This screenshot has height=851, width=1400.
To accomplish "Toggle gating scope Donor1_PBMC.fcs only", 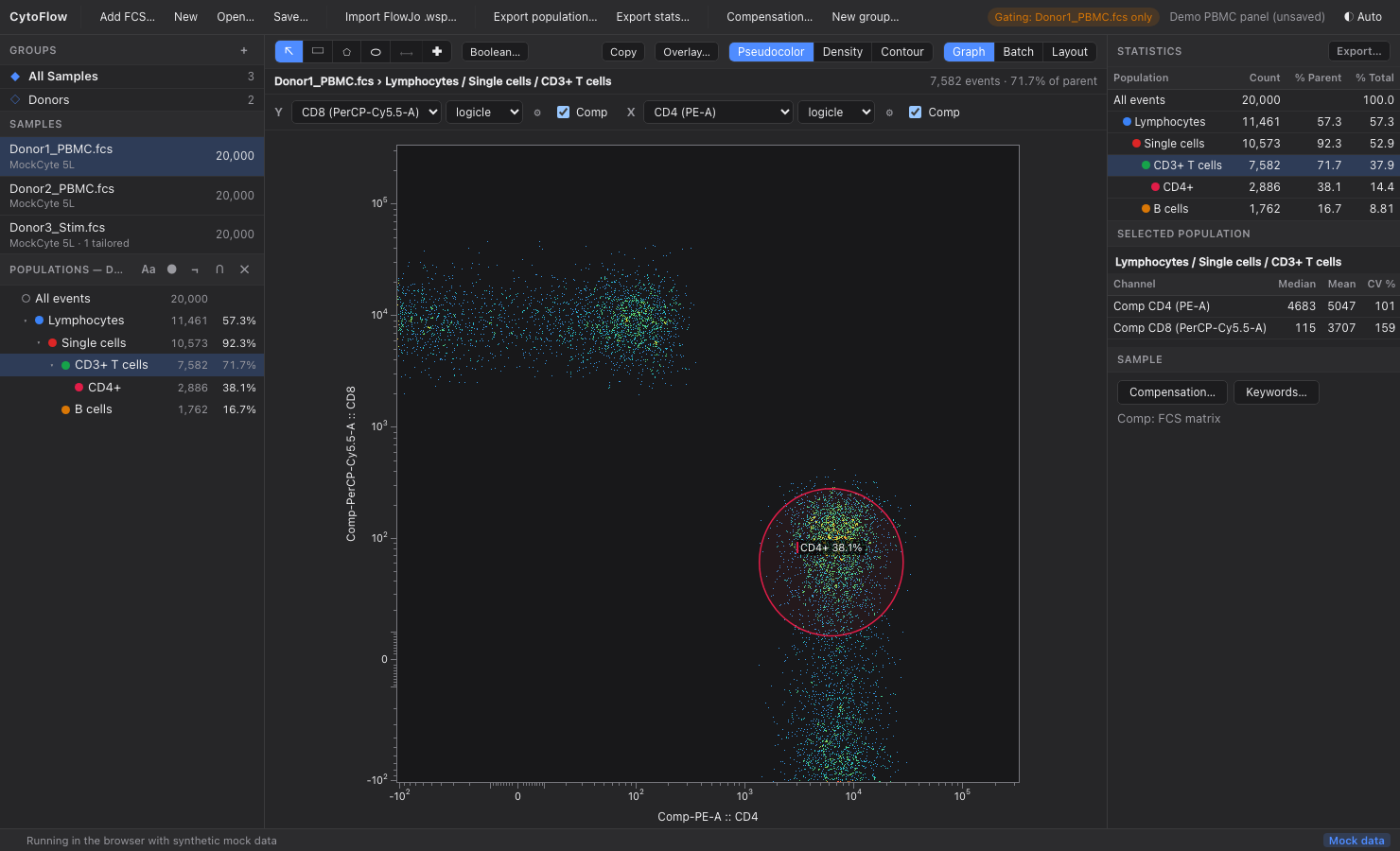I will tap(1074, 17).
